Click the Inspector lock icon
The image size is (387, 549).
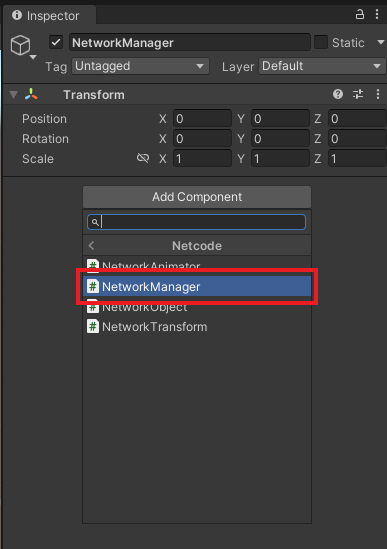pyautogui.click(x=360, y=14)
